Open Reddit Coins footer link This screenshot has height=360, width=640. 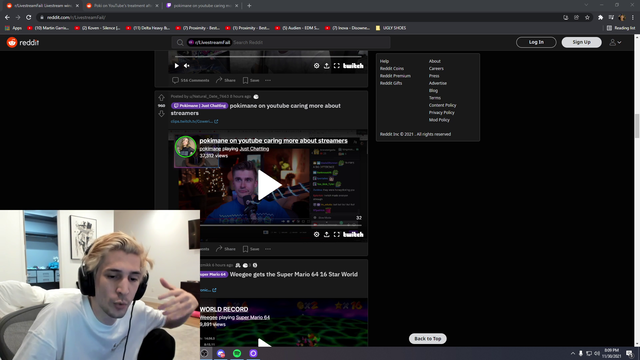pyautogui.click(x=392, y=69)
